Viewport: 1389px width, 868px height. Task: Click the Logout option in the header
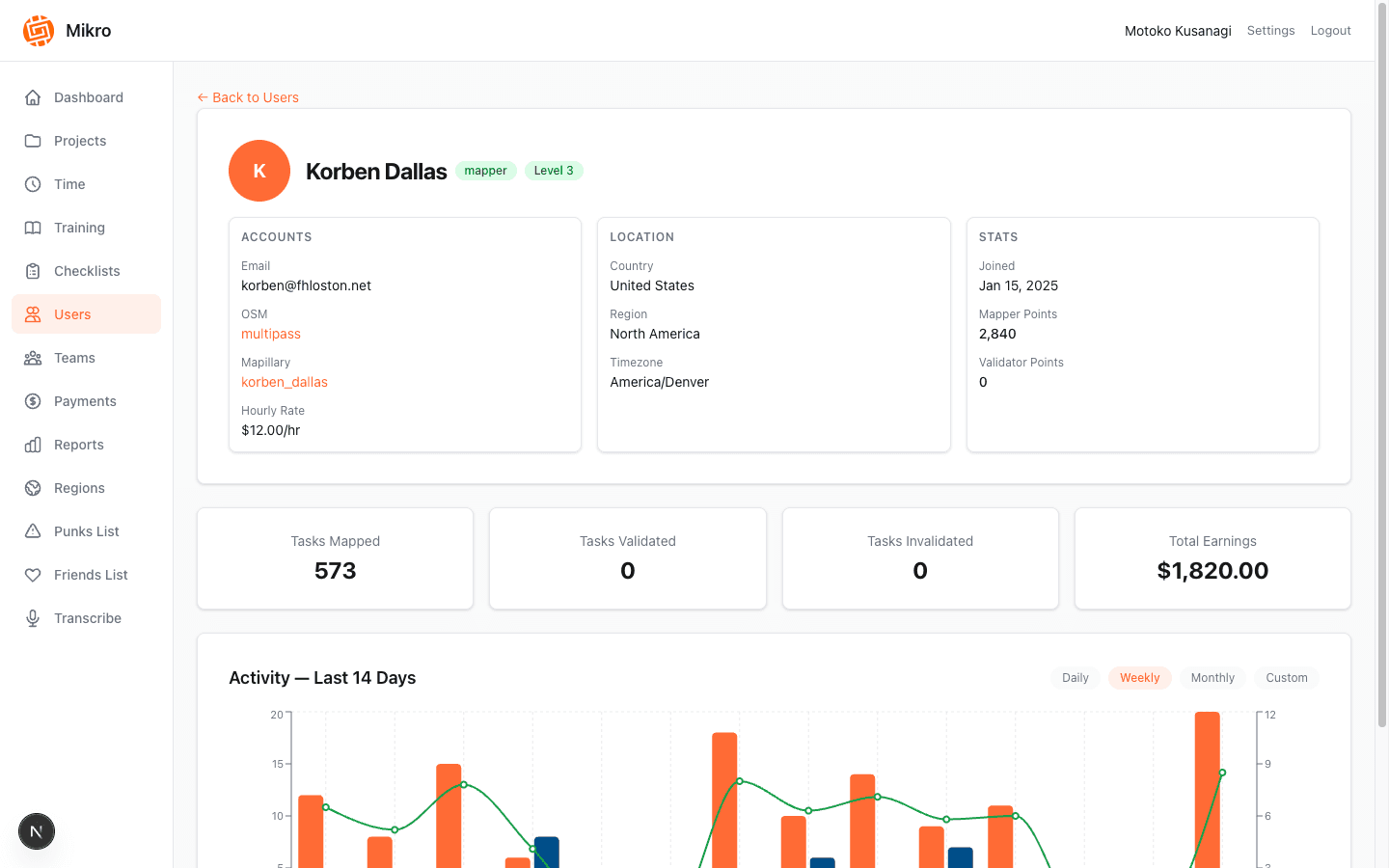pyautogui.click(x=1330, y=30)
